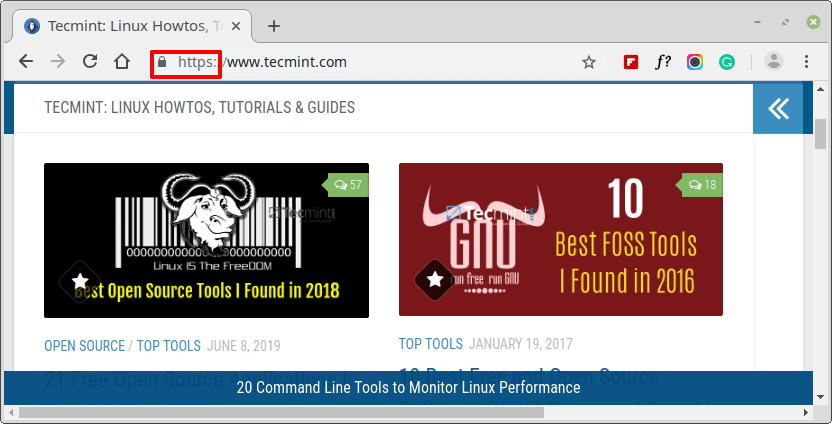832x424 pixels.
Task: Open 20 Command Line Tools banner link
Action: click(409, 387)
